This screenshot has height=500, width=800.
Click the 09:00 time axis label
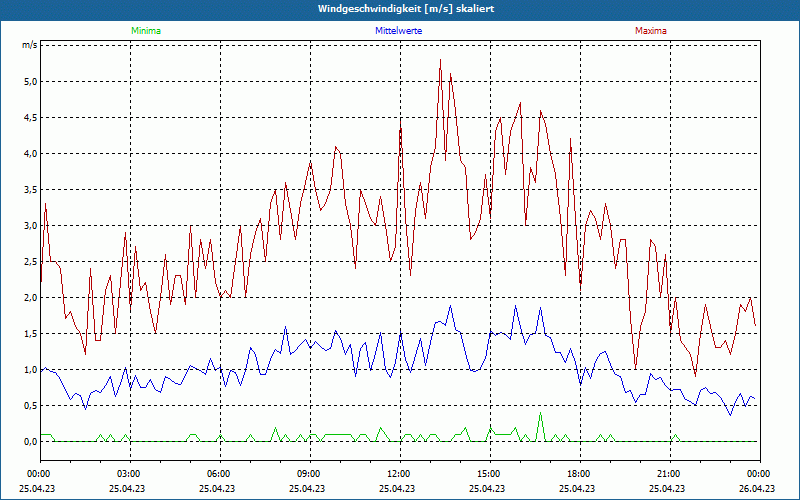pos(310,474)
